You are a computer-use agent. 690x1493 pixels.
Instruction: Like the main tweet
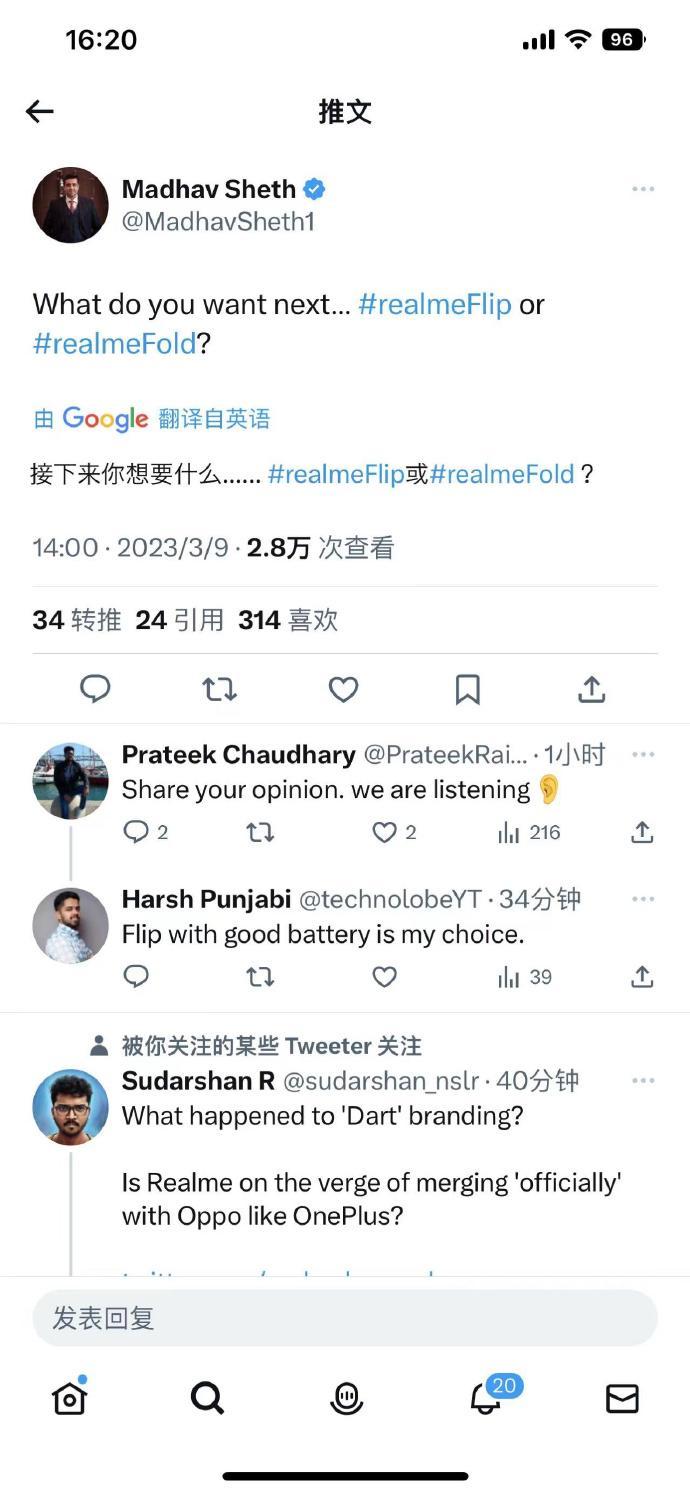pyautogui.click(x=344, y=689)
